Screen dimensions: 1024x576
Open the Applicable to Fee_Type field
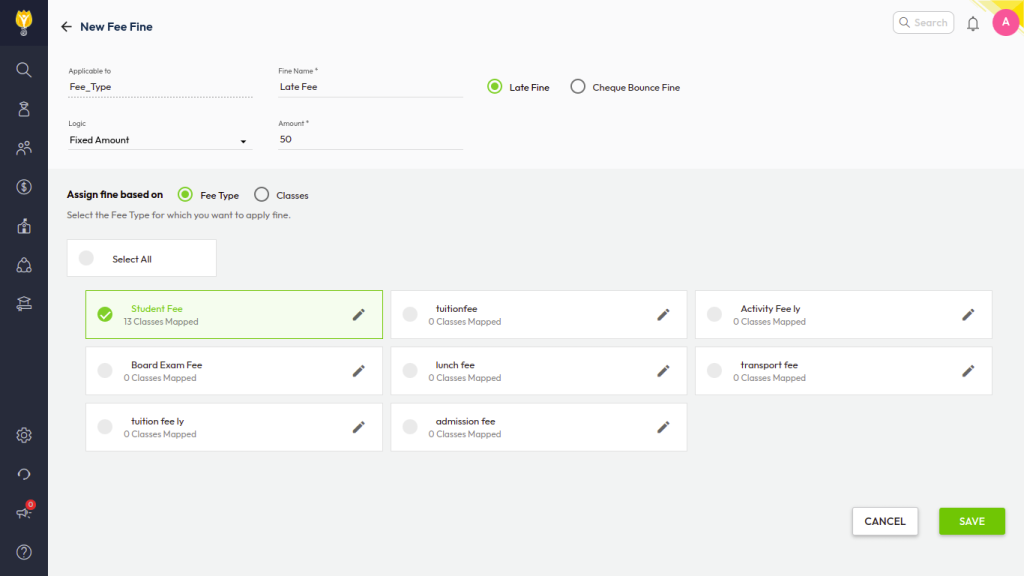(158, 87)
